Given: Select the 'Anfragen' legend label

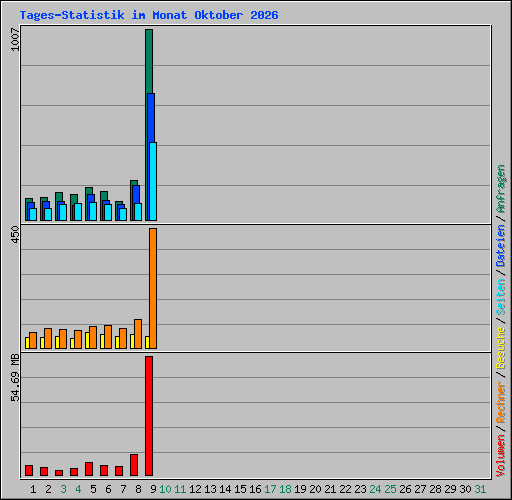Looking at the screenshot, I should click(501, 189).
